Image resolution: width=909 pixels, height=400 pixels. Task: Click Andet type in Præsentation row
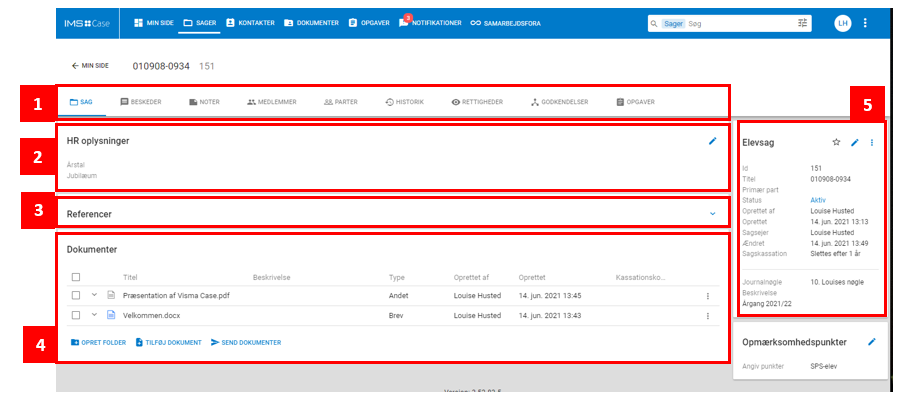398,296
